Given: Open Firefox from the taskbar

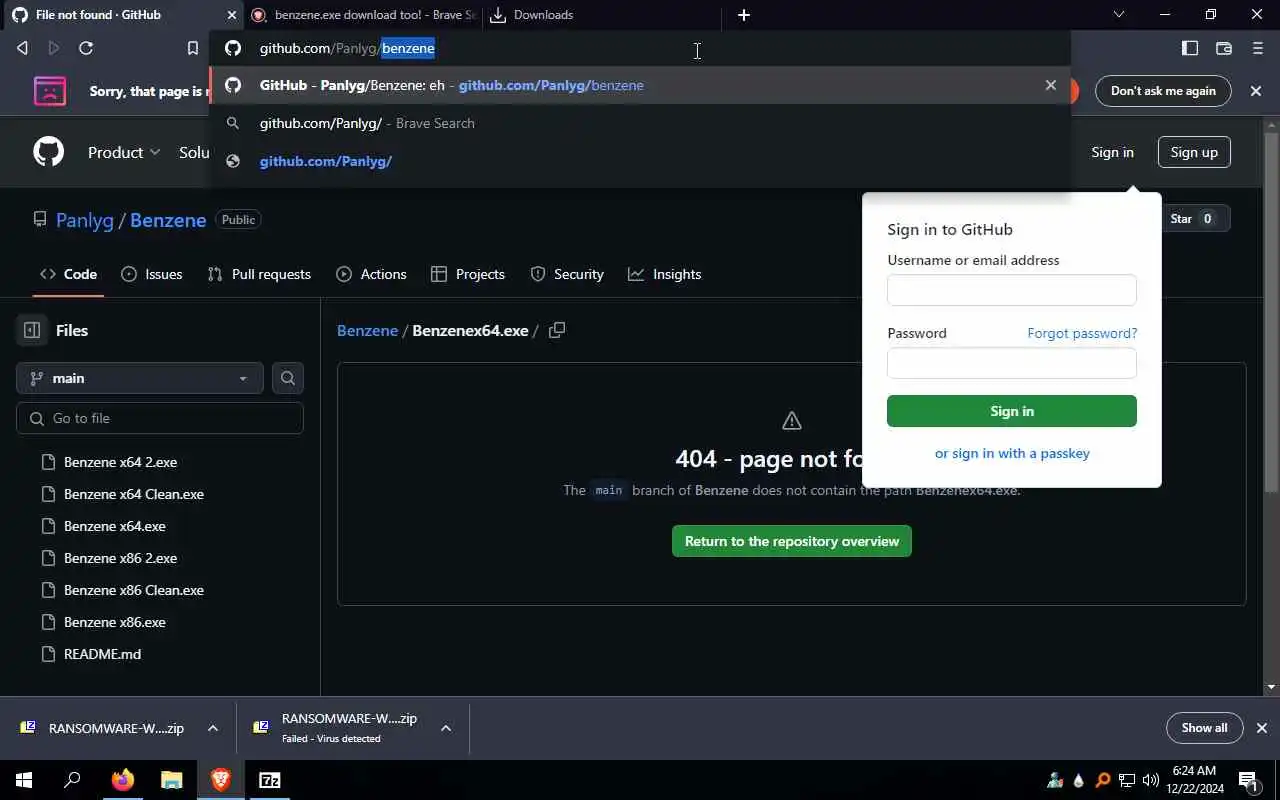Looking at the screenshot, I should [x=122, y=780].
